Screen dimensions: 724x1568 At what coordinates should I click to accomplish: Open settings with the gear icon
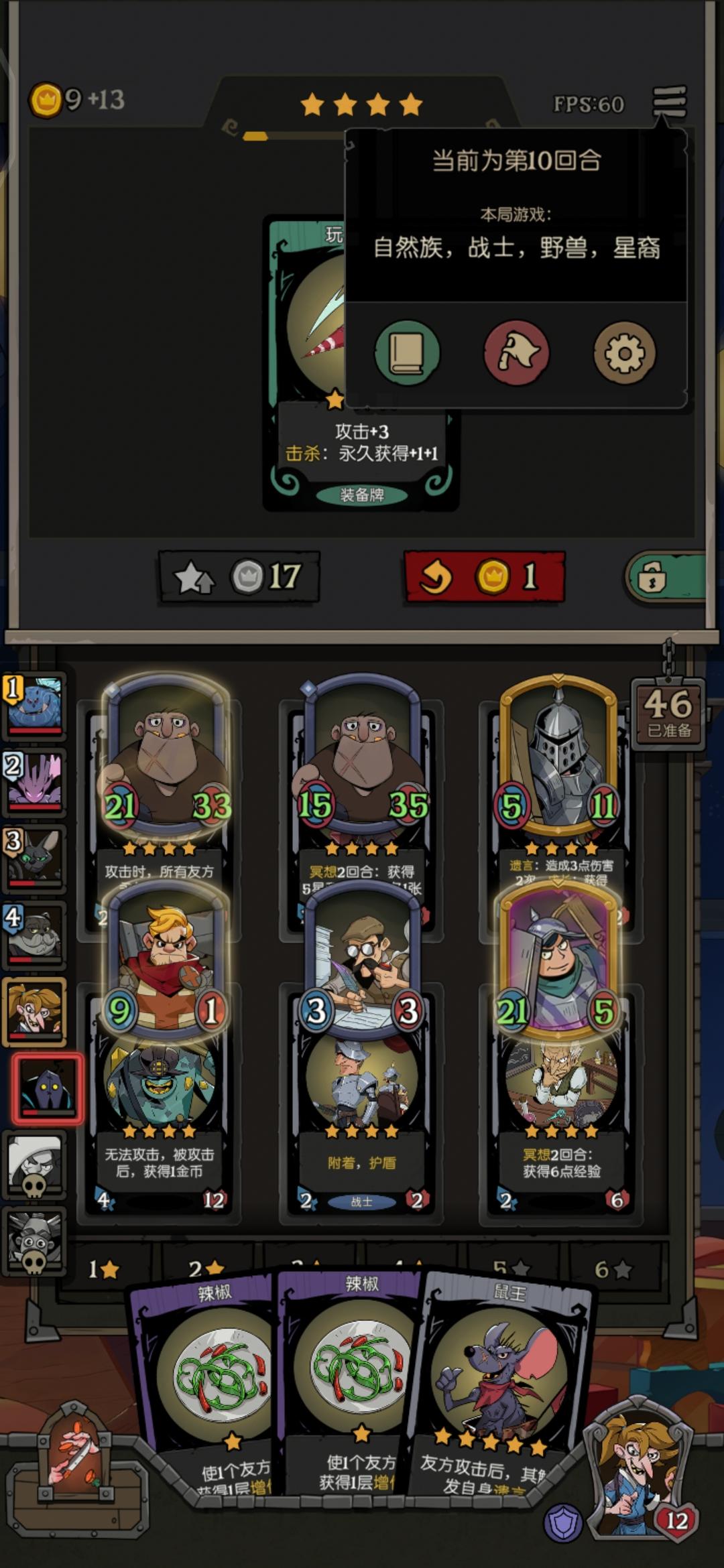625,353
